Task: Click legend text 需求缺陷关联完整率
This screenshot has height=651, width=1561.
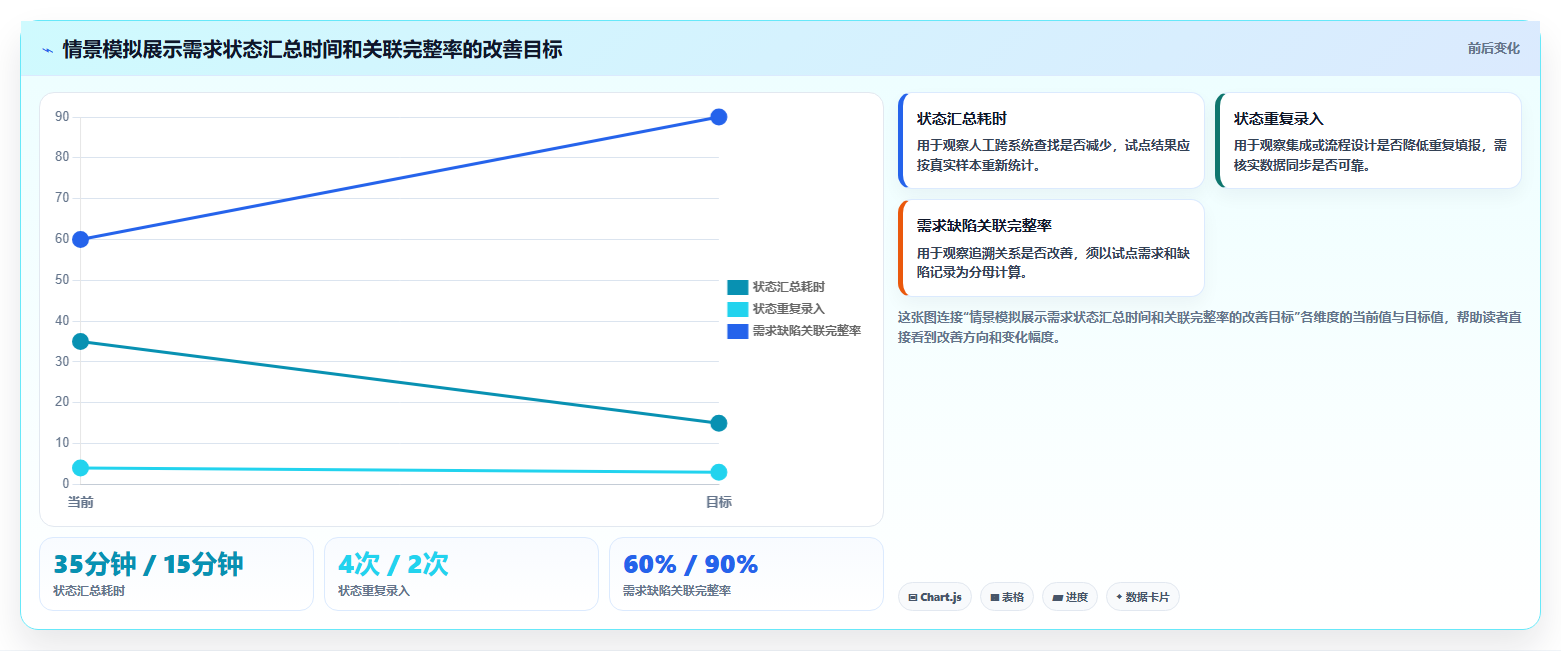Action: tap(806, 331)
